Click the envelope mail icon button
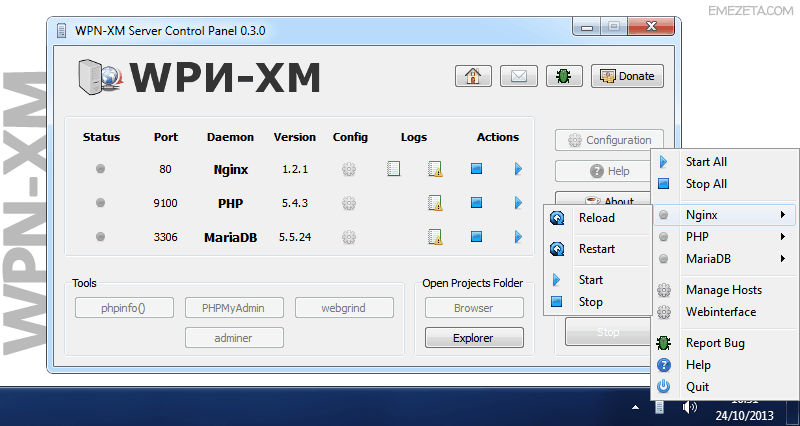Image resolution: width=800 pixels, height=426 pixels. [519, 76]
